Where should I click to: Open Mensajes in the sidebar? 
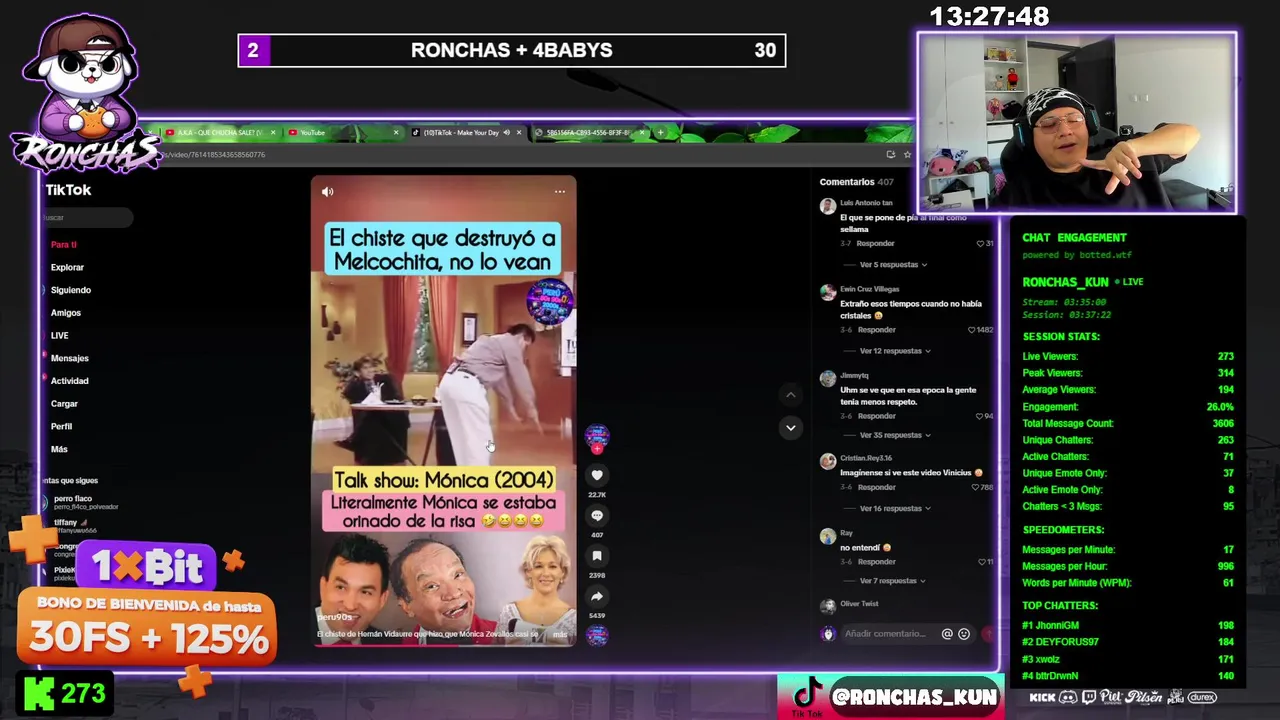pyautogui.click(x=70, y=358)
